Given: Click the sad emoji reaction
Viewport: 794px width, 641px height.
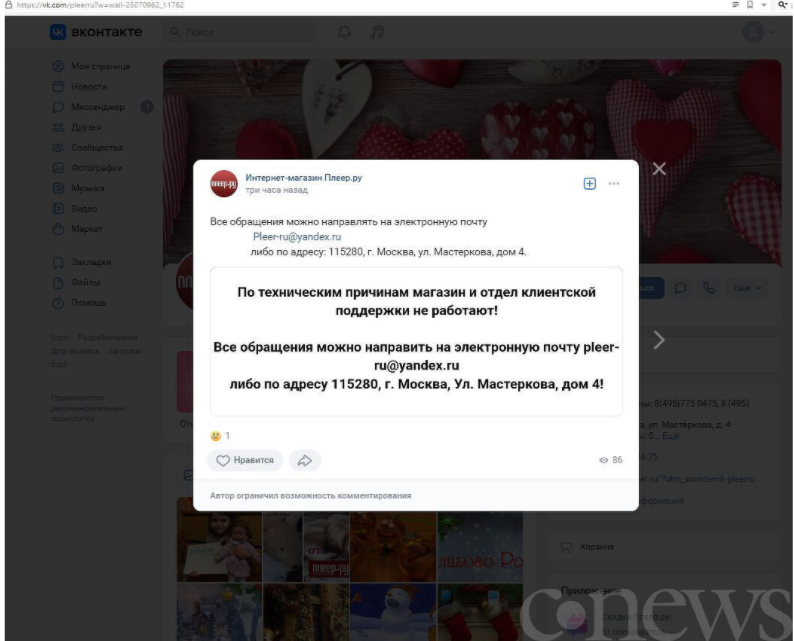Looking at the screenshot, I should click(216, 435).
